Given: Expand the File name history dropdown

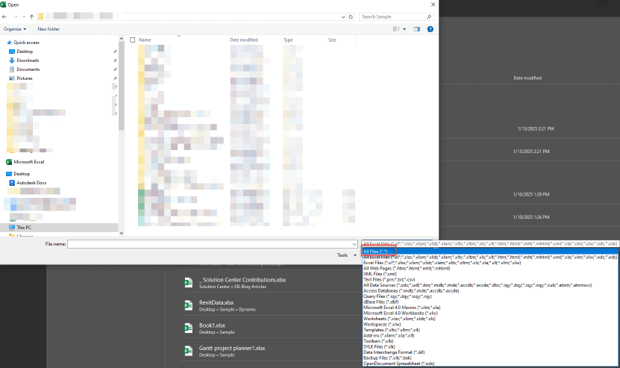Looking at the screenshot, I should [354, 244].
